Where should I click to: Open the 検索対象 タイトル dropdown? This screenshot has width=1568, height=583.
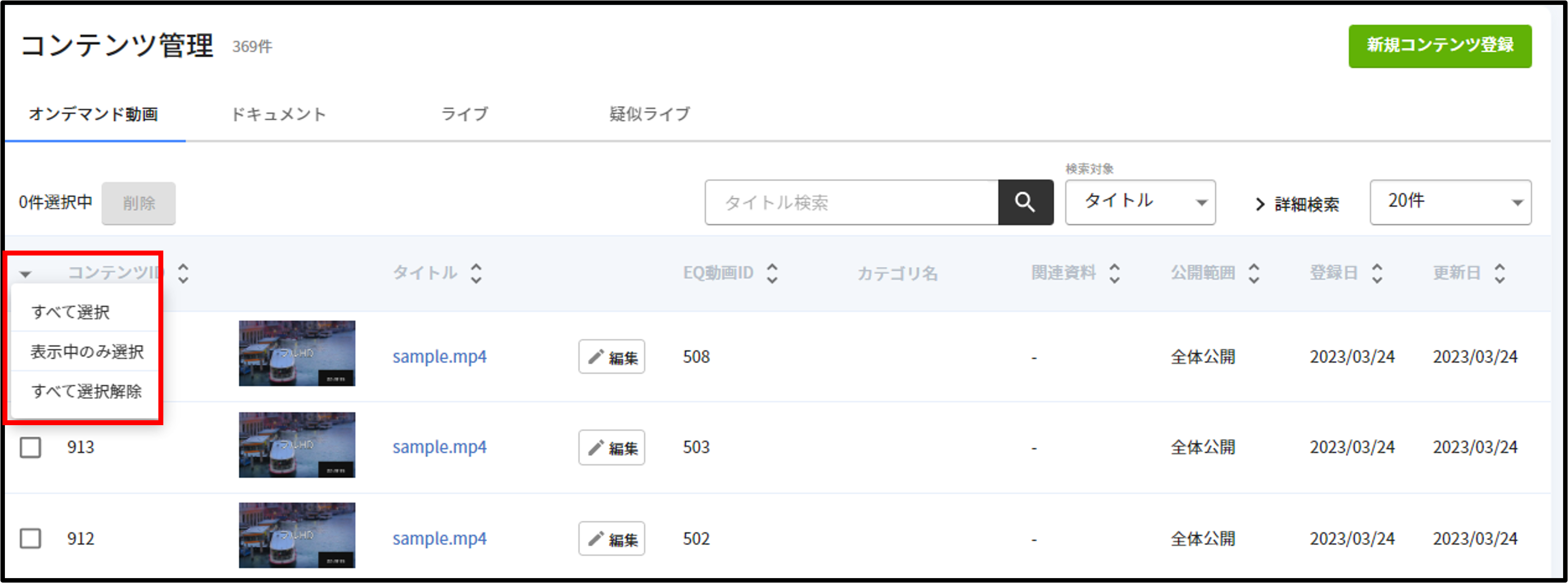1140,202
